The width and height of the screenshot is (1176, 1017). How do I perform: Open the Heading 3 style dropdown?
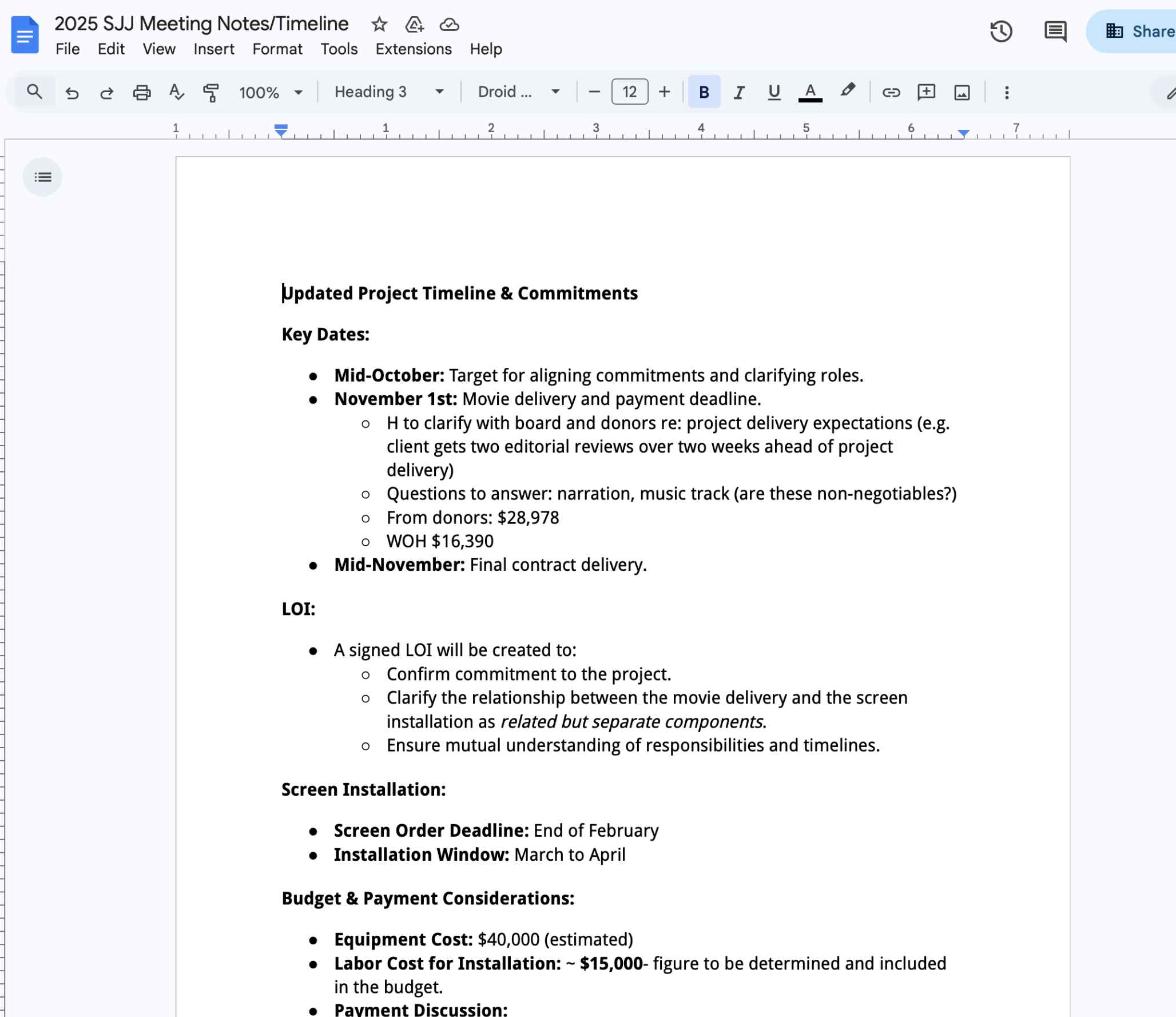click(x=389, y=92)
